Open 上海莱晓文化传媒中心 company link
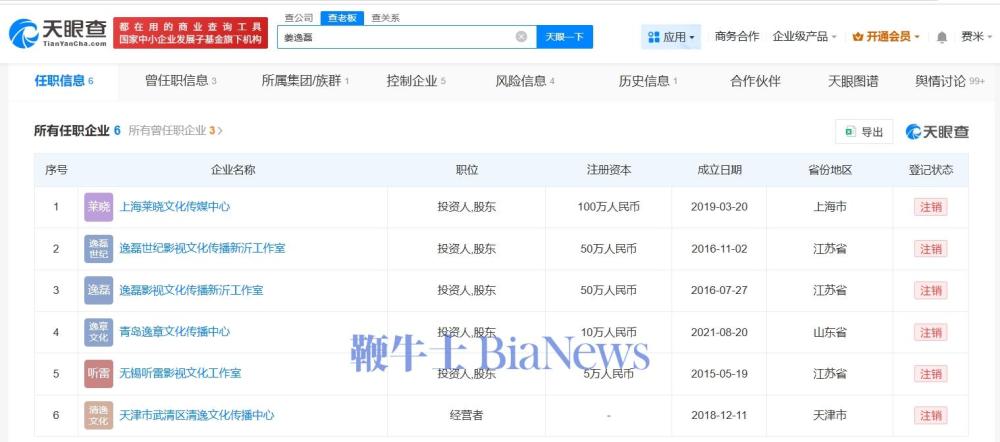The width and height of the screenshot is (1000, 442). pyautogui.click(x=175, y=207)
